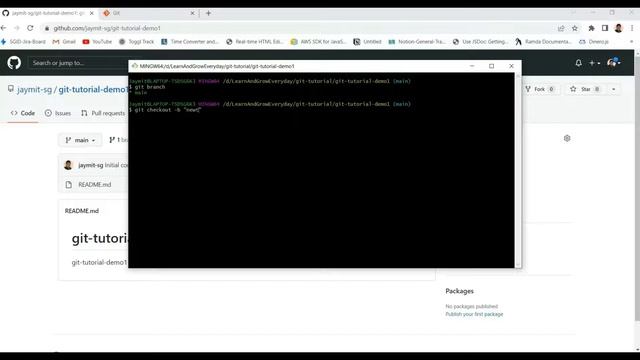Open the GitHub user avatar menu

(x=613, y=63)
